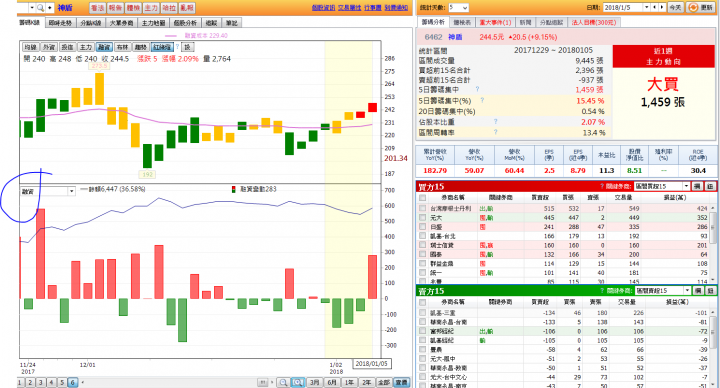Switch to the 即時走勢 tab

coord(60,23)
